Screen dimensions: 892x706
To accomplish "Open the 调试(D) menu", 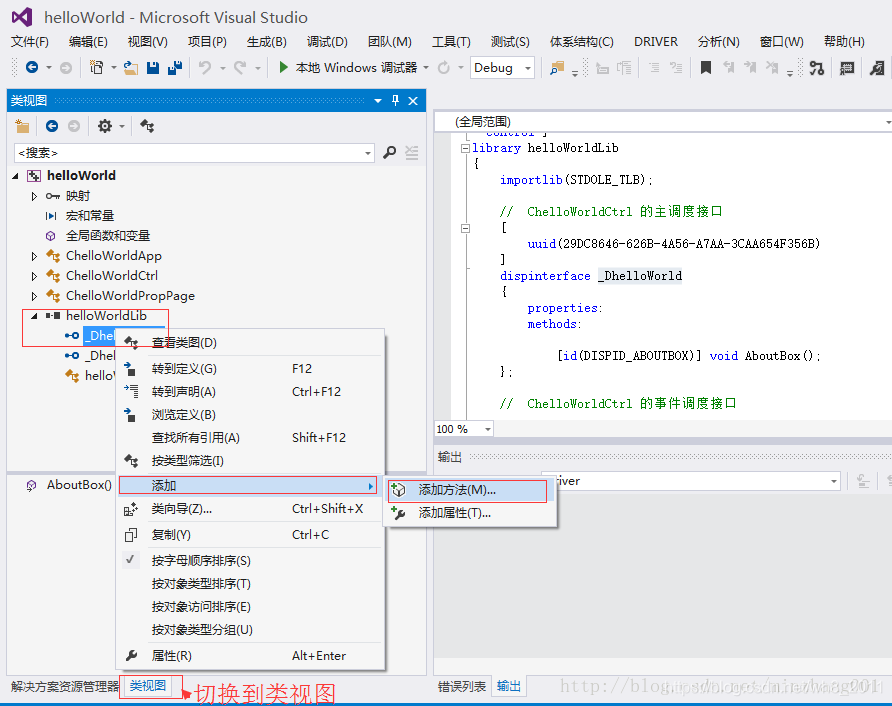I will click(x=327, y=42).
